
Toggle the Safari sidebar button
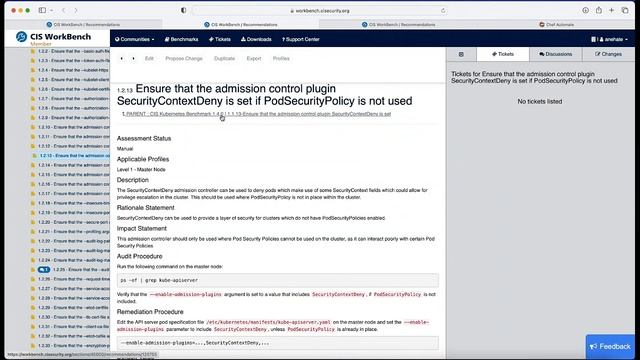click(42, 10)
